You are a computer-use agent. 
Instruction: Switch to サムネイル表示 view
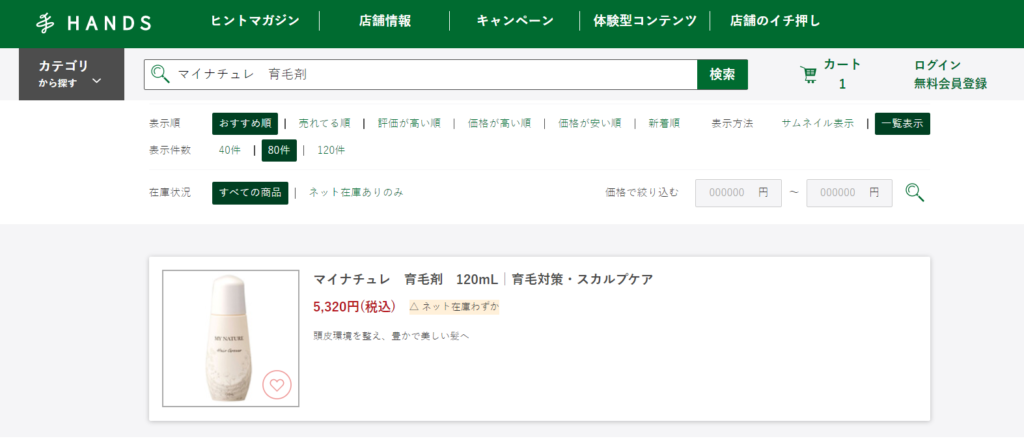[818, 124]
